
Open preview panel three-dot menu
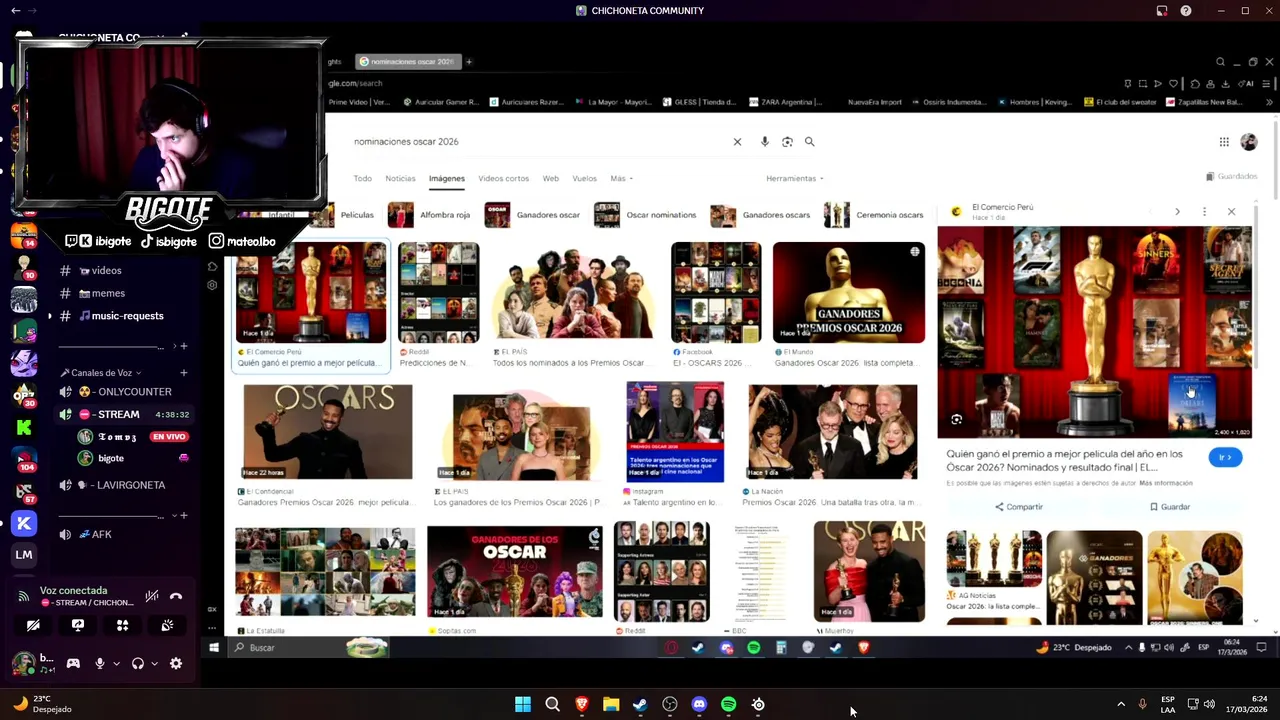(1204, 212)
